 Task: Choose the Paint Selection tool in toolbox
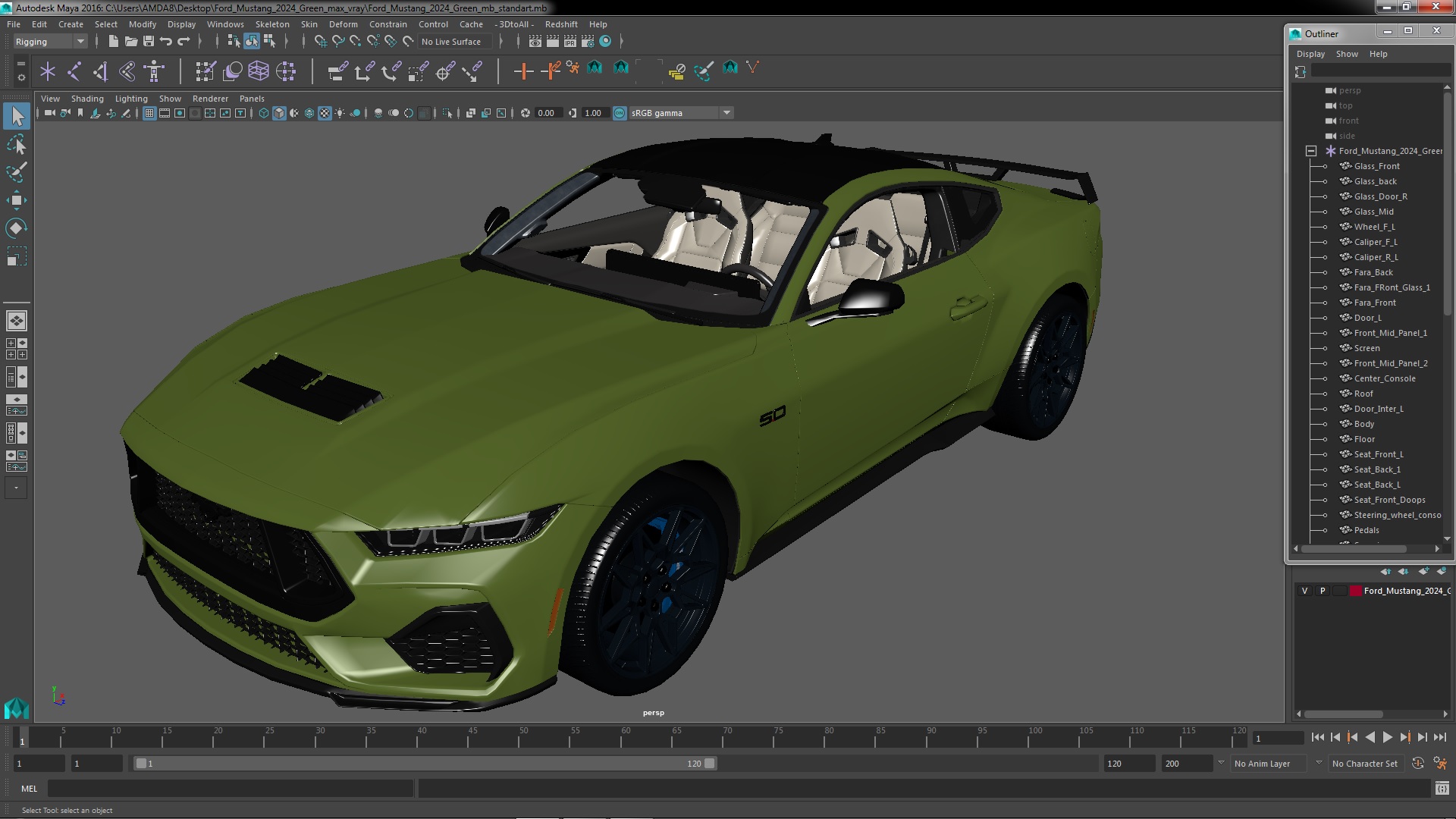pyautogui.click(x=17, y=172)
